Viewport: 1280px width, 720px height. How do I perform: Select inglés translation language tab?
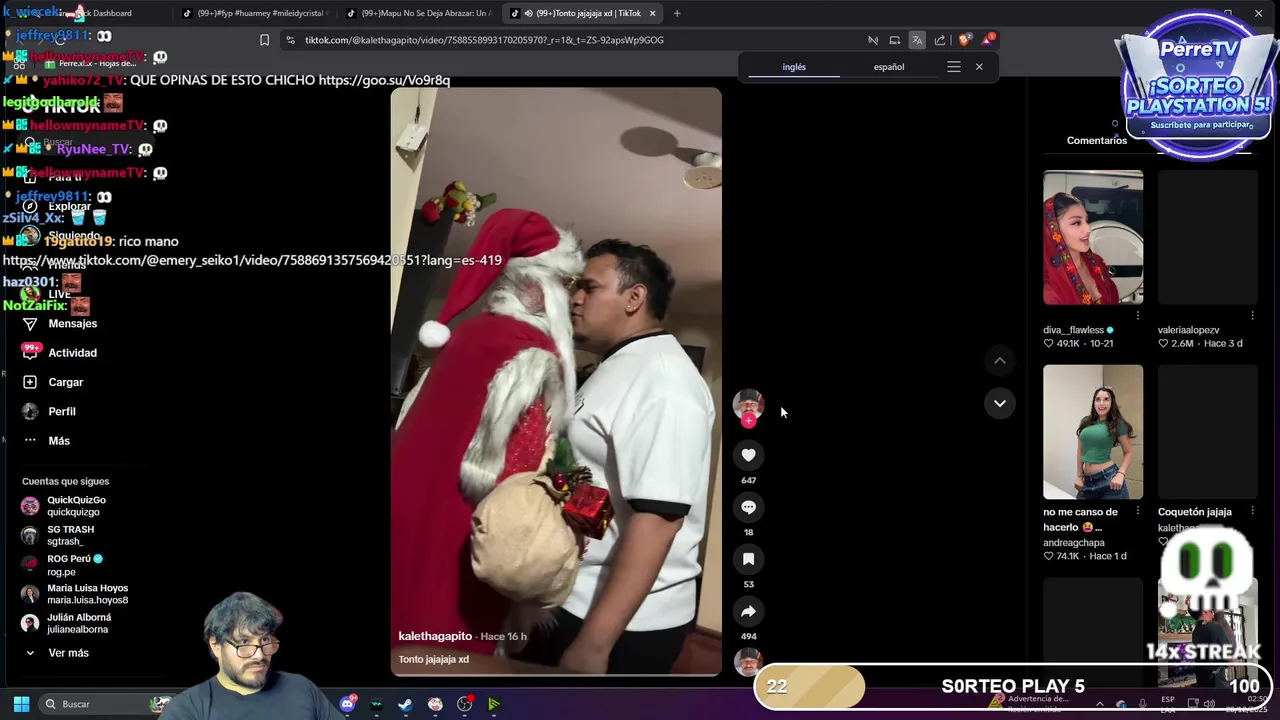pyautogui.click(x=794, y=67)
